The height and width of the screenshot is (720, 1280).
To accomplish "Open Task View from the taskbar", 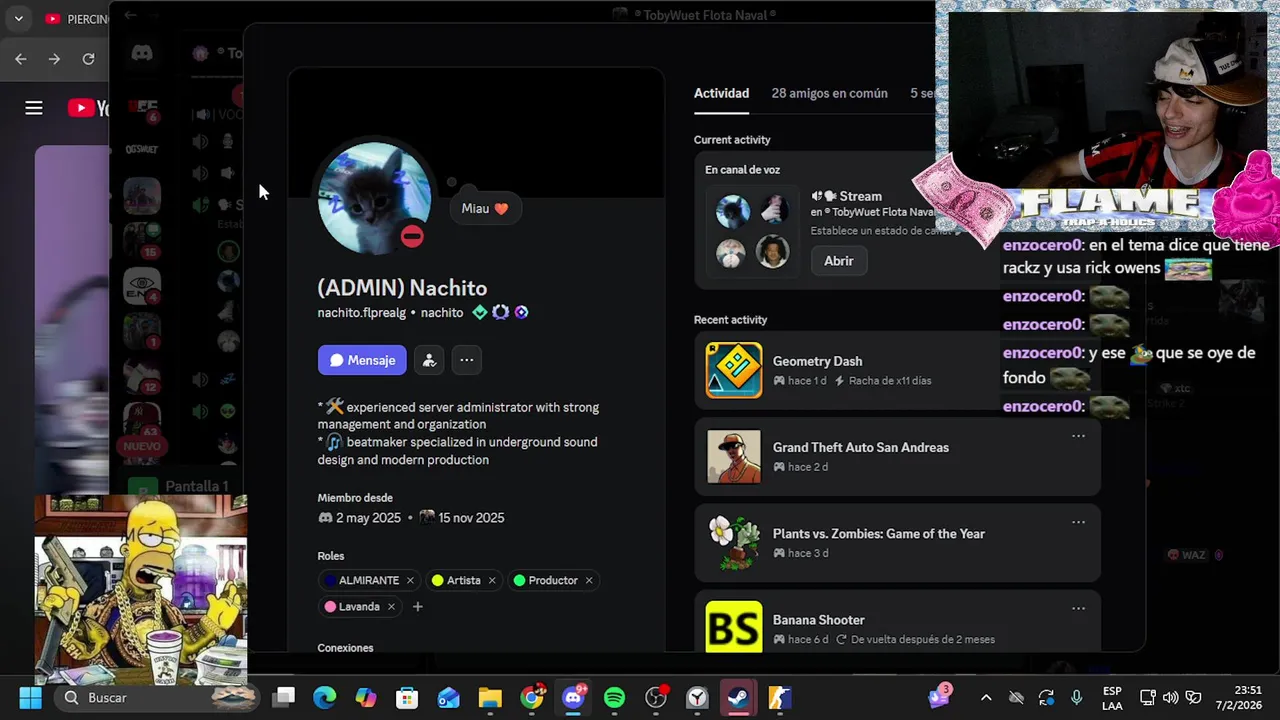I will click(284, 698).
